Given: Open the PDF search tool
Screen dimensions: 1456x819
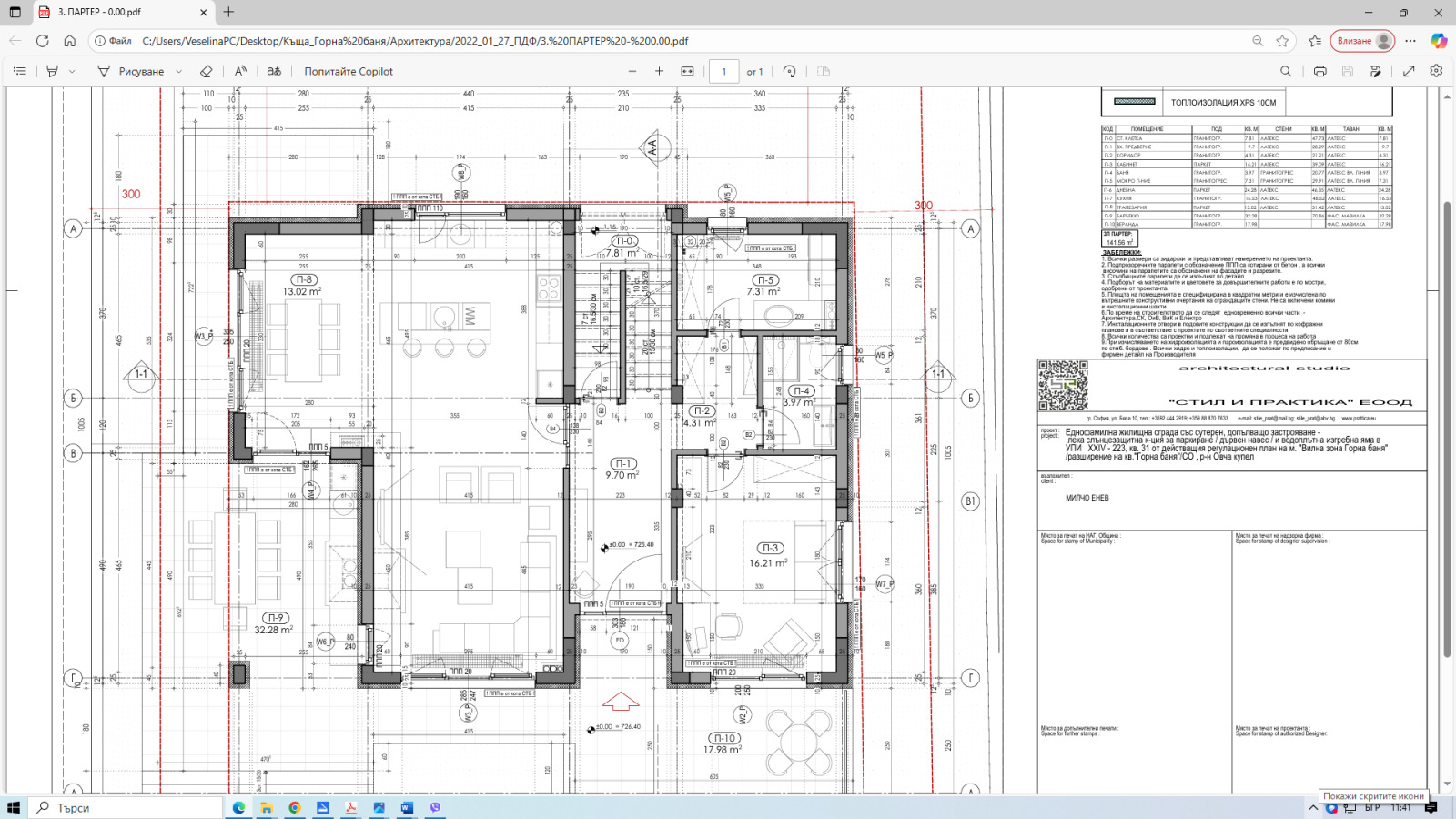Looking at the screenshot, I should click(1286, 71).
